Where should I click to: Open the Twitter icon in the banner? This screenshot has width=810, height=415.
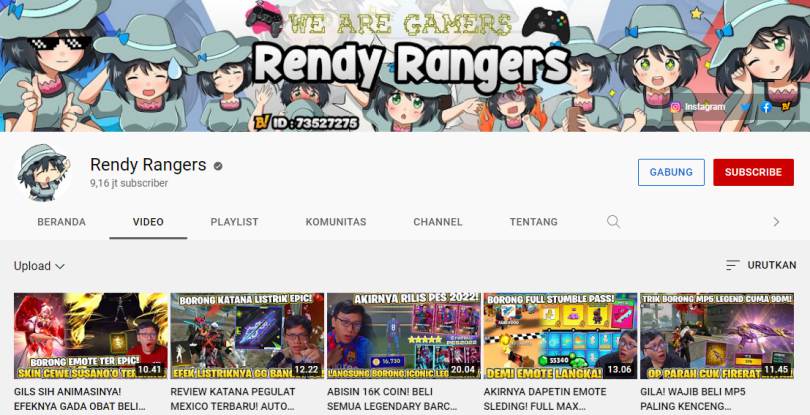point(745,107)
